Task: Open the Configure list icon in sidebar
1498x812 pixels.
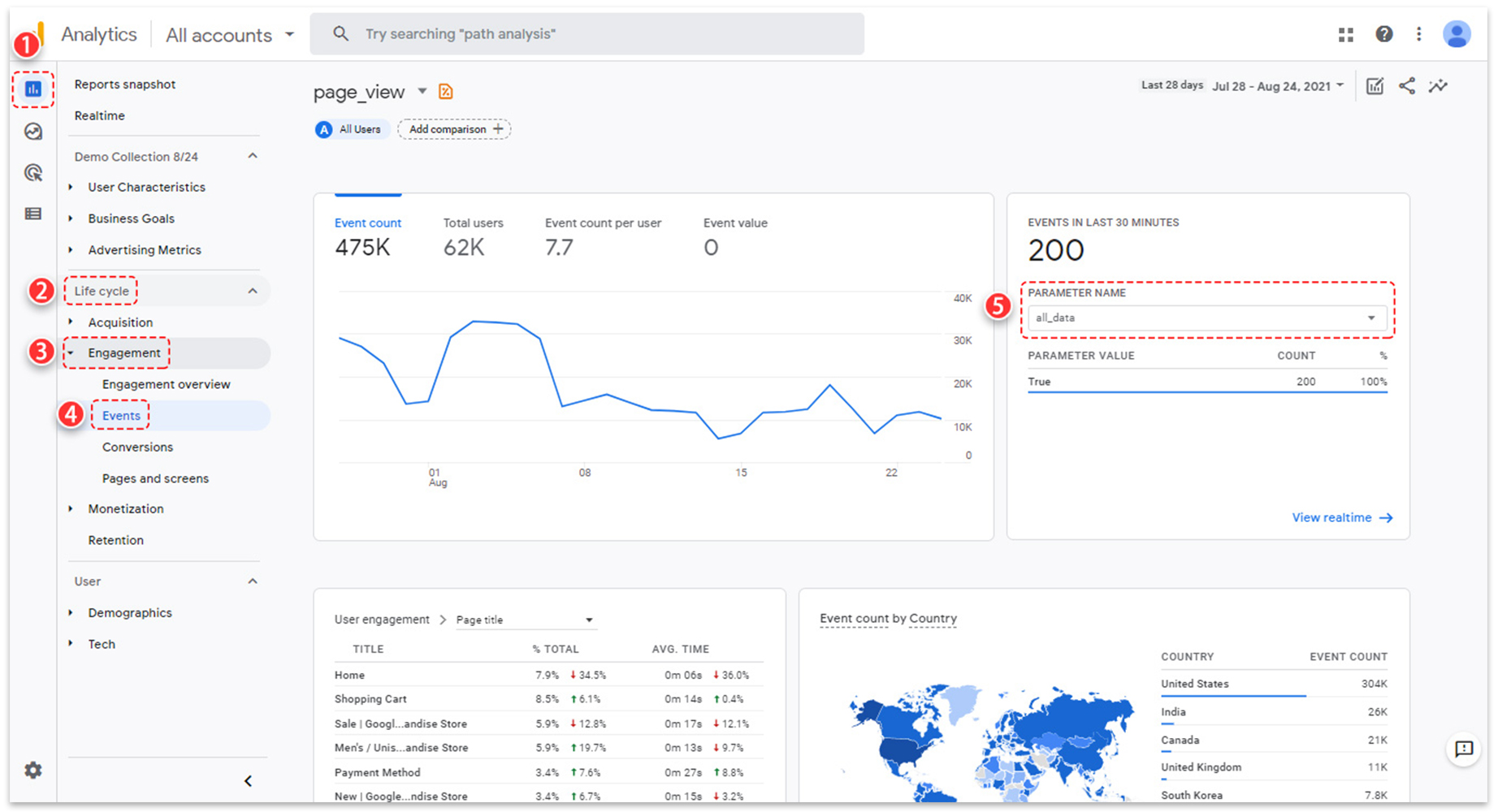Action: [33, 214]
